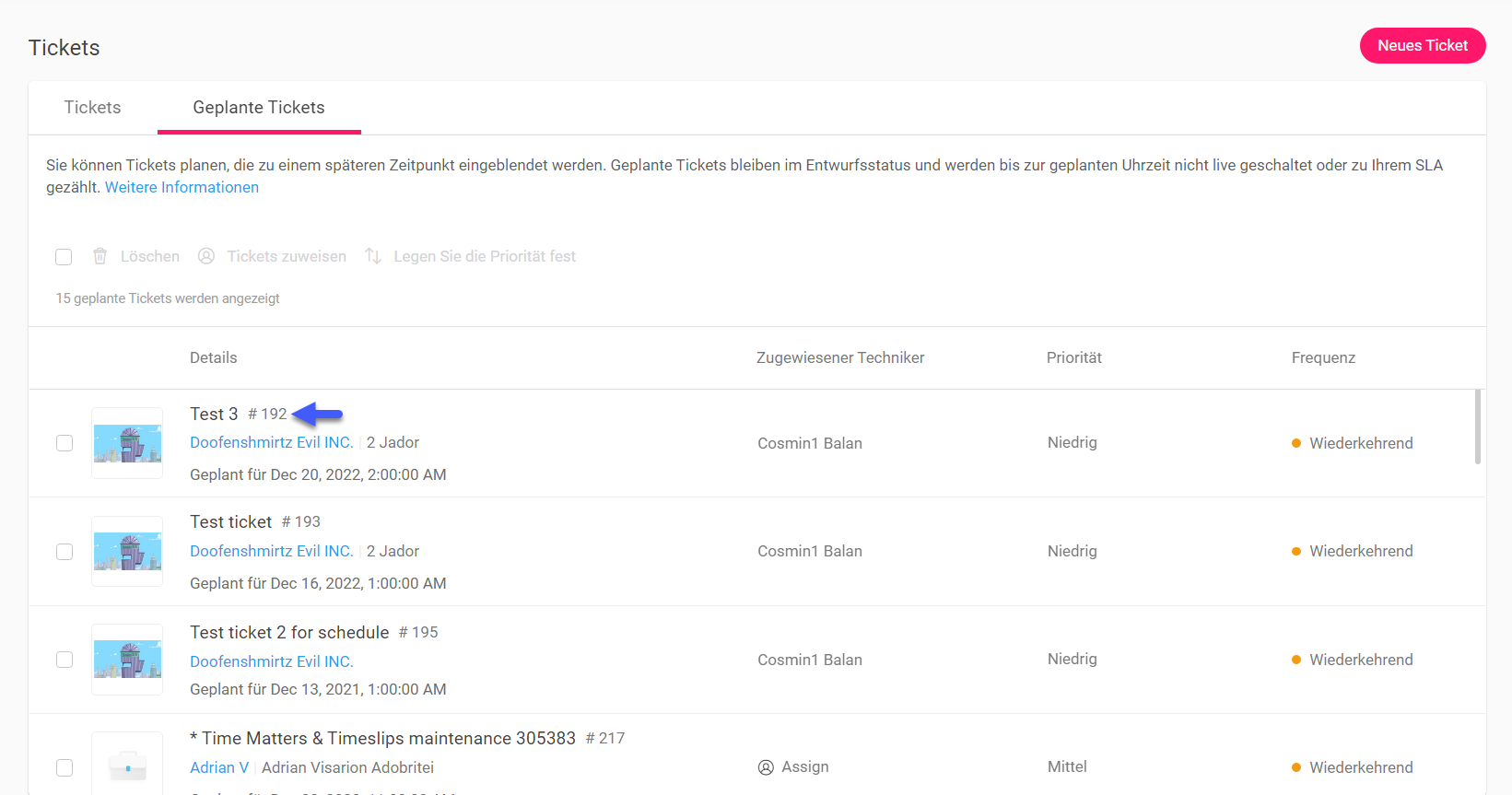Click the priority arrows icon
The height and width of the screenshot is (795, 1512).
[373, 256]
